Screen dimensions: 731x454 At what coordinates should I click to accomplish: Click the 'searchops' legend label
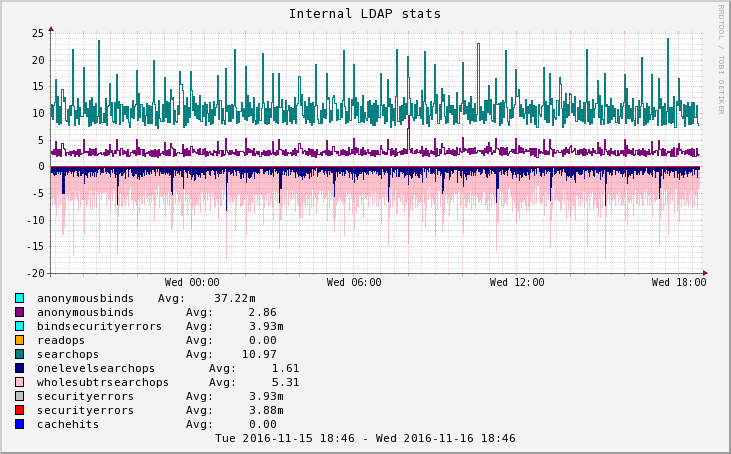point(68,355)
